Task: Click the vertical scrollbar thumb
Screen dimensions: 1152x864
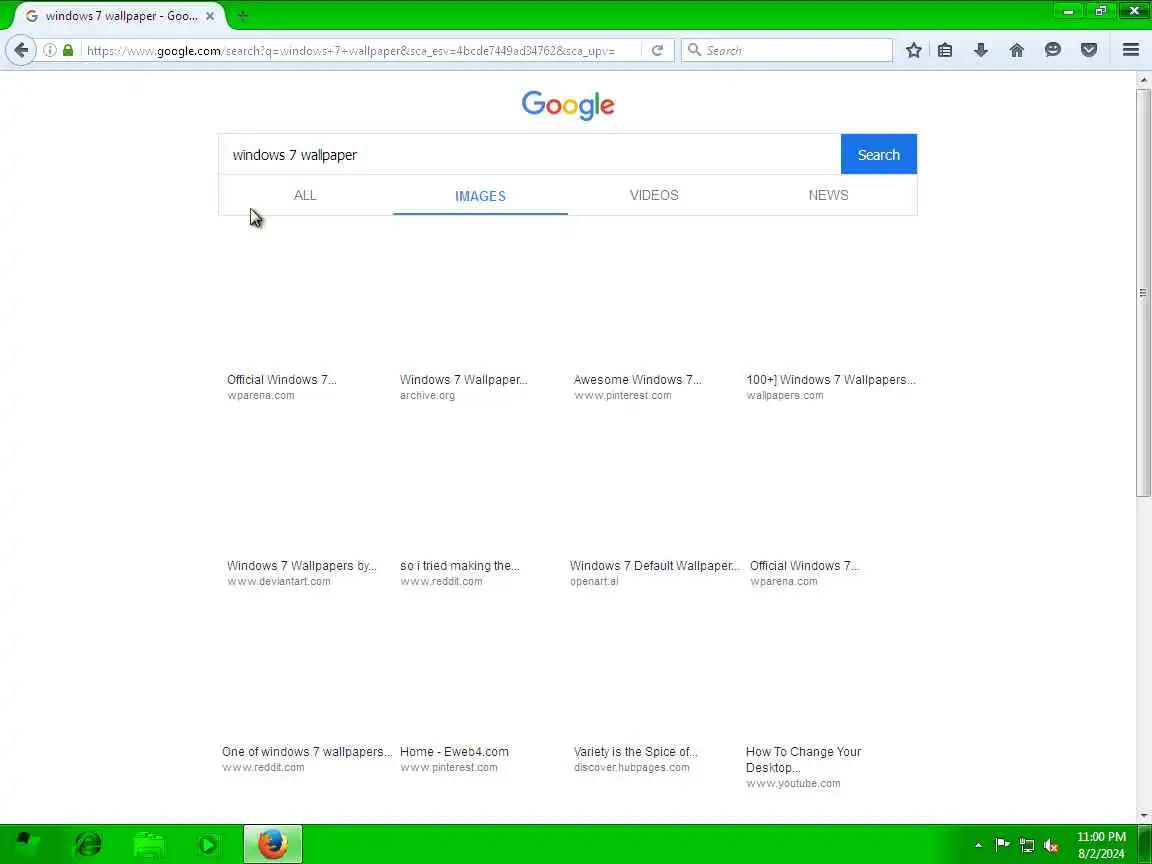Action: click(x=1143, y=293)
